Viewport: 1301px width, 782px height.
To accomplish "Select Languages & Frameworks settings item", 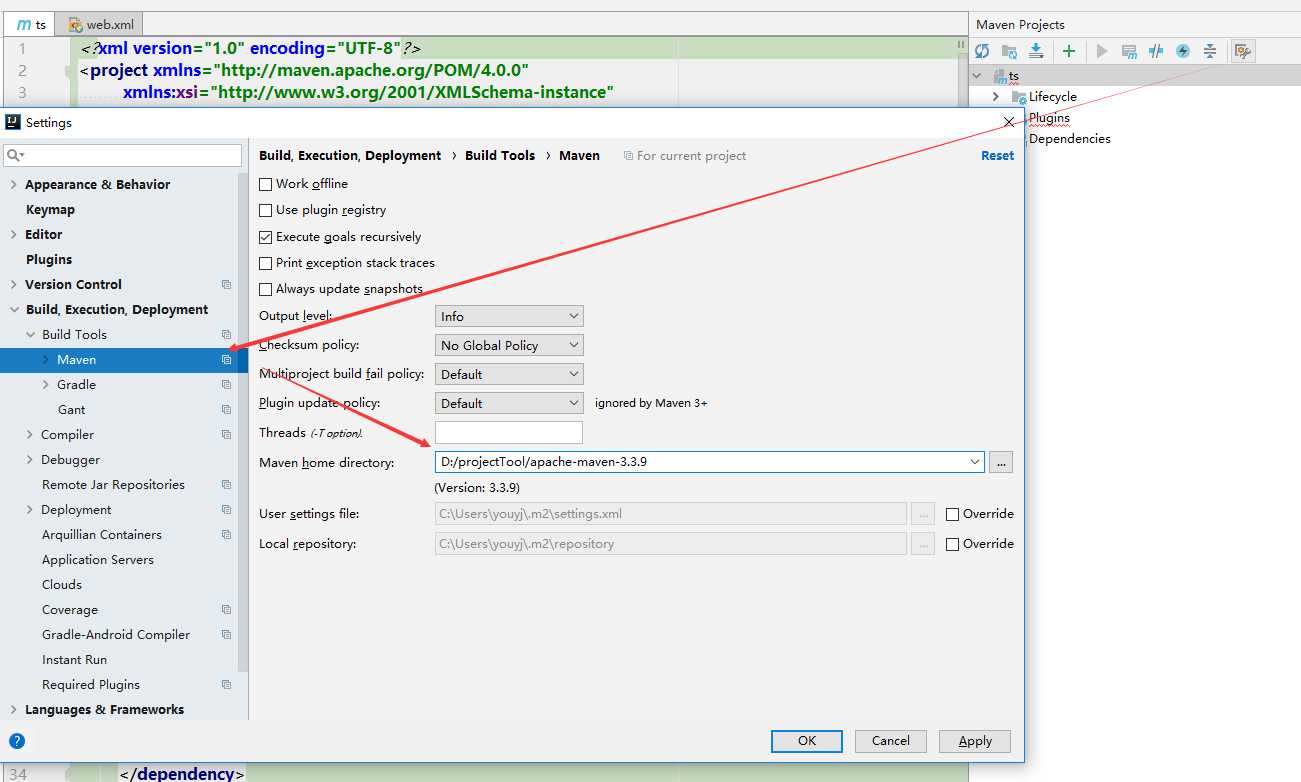I will [x=104, y=710].
